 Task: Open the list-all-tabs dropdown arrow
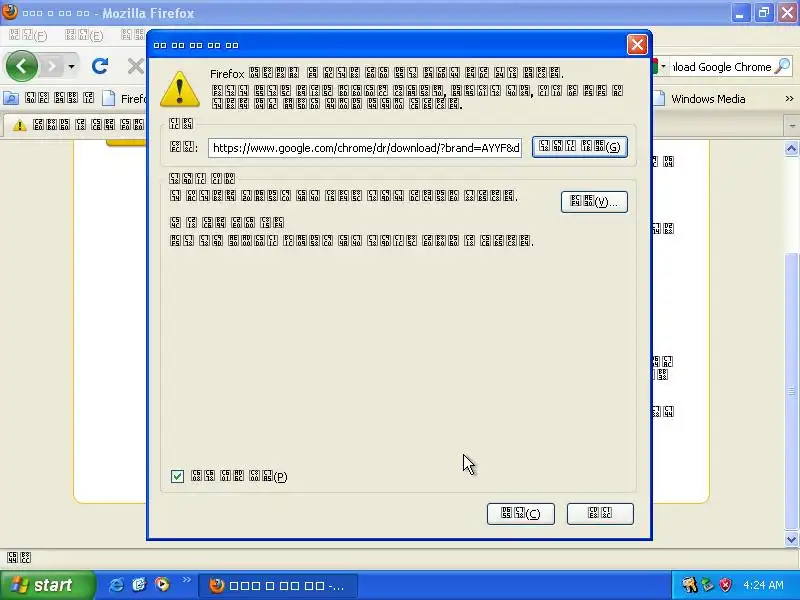[x=792, y=126]
